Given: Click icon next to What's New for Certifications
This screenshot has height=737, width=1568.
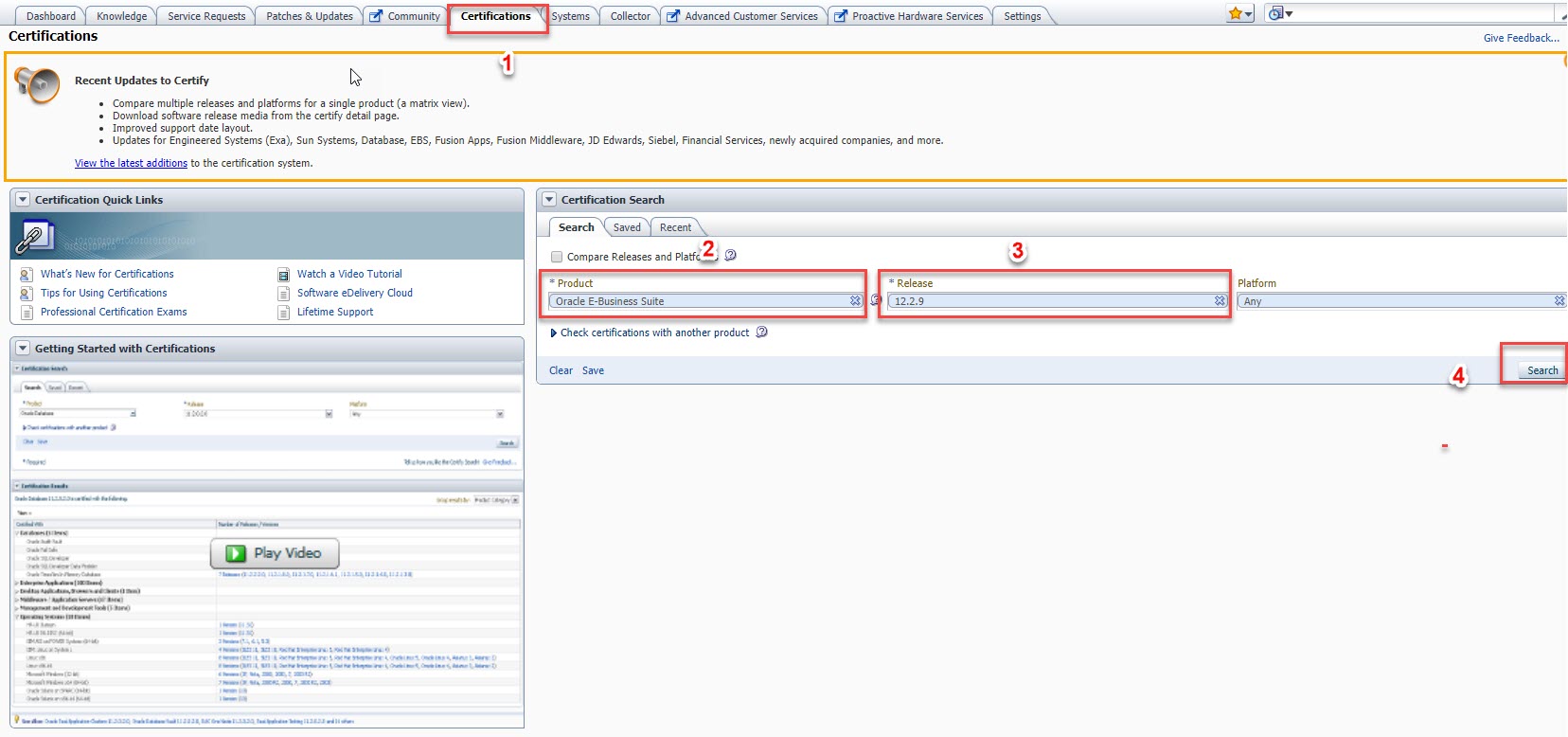Looking at the screenshot, I should pos(27,275).
